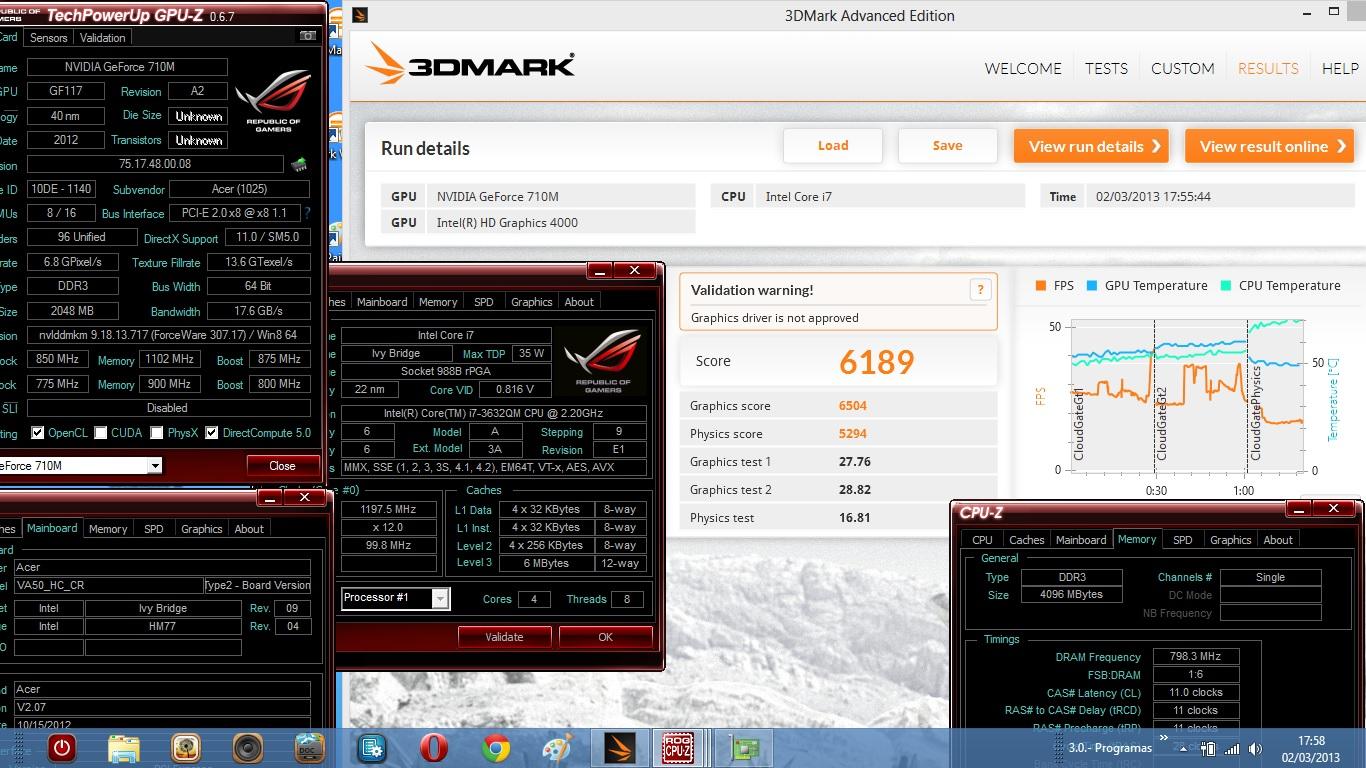Click the CloudGatePhysics marker on chart
This screenshot has height=768, width=1366.
(x=1255, y=414)
